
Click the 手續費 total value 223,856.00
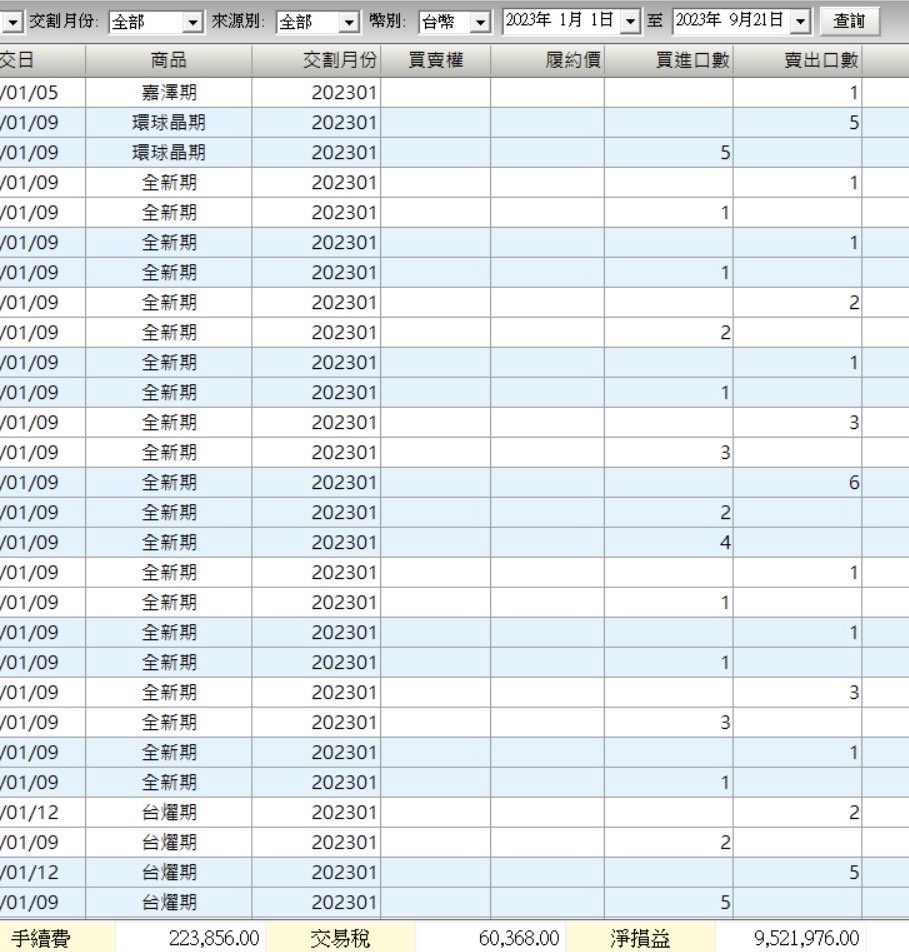[214, 939]
